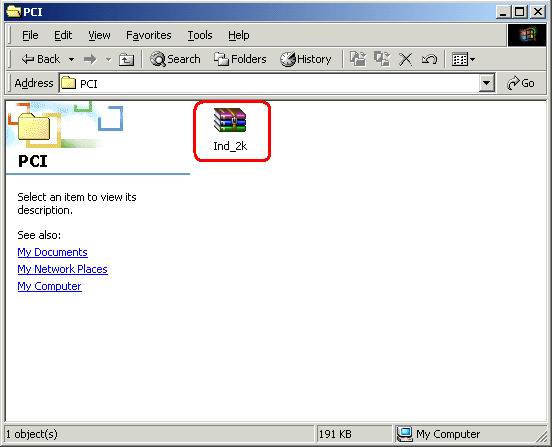Screen dimensions: 552x447
Task: Expand the Address bar dropdown
Action: point(487,83)
